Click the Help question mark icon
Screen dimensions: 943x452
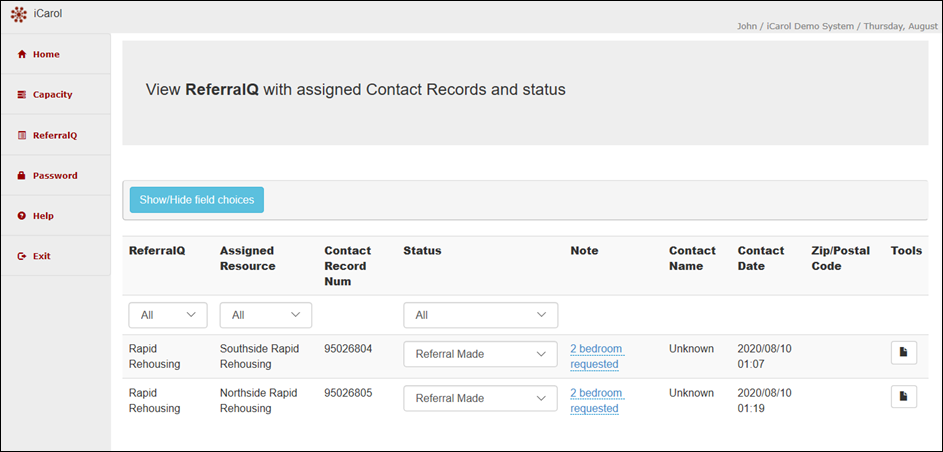(22, 216)
